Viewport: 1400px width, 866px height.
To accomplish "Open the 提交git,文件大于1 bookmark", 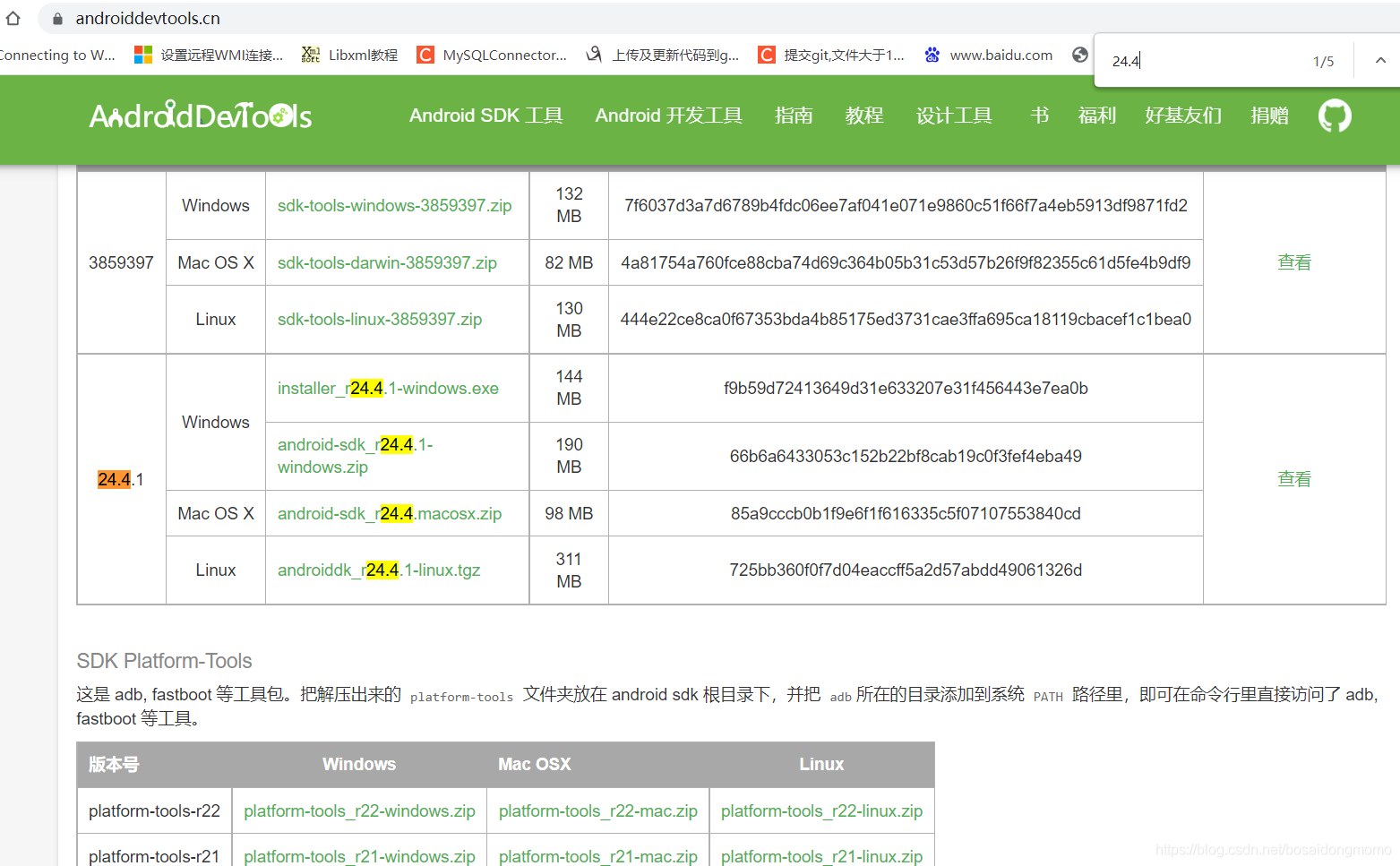I will 831,56.
